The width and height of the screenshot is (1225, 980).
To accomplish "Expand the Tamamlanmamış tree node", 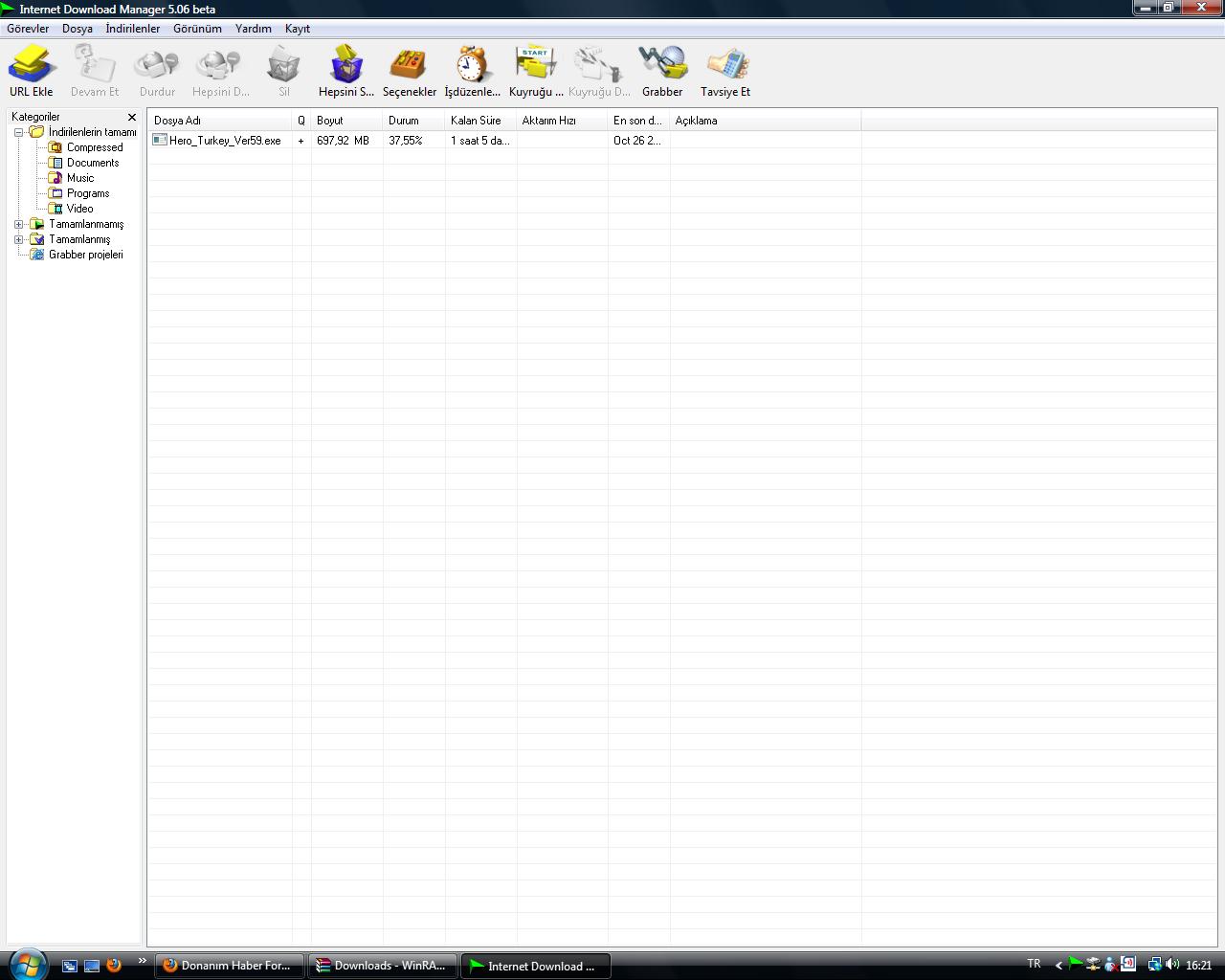I will 18,224.
